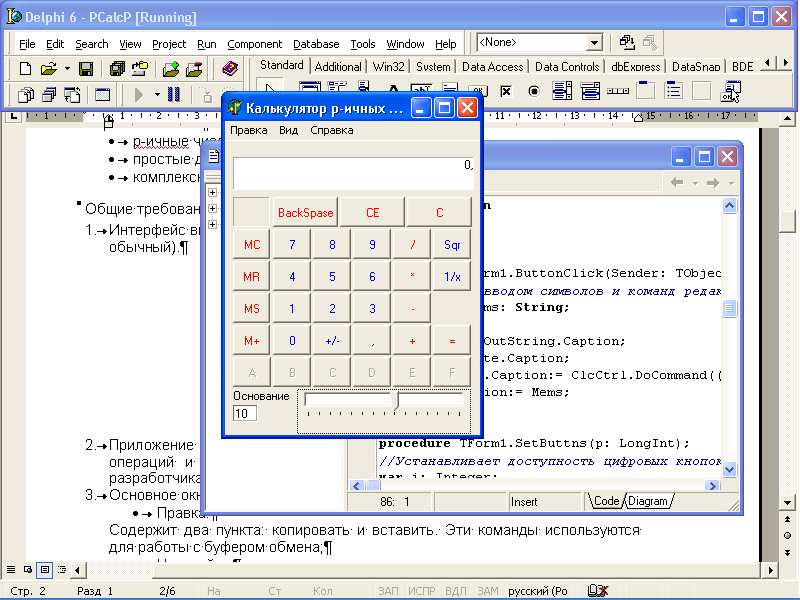Open Delphi Project menu

169,44
